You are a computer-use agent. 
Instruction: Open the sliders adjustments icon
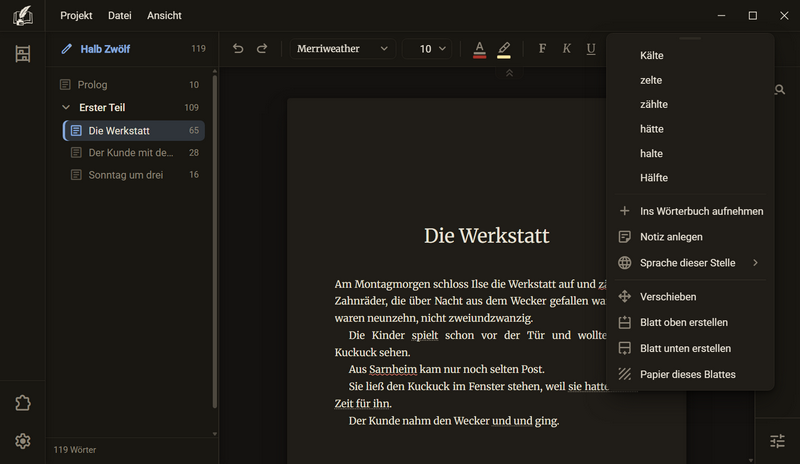[777, 441]
